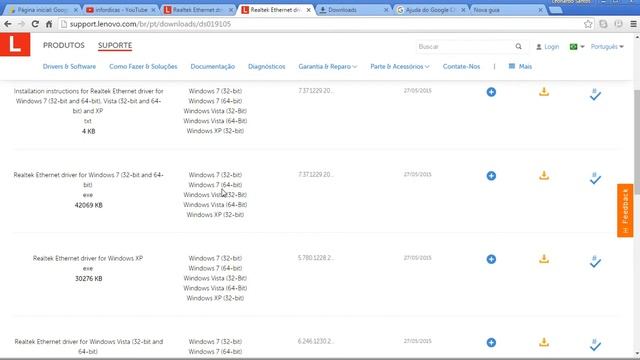Bookmark this page with star icon
The width and height of the screenshot is (640, 360).
(x=588, y=24)
